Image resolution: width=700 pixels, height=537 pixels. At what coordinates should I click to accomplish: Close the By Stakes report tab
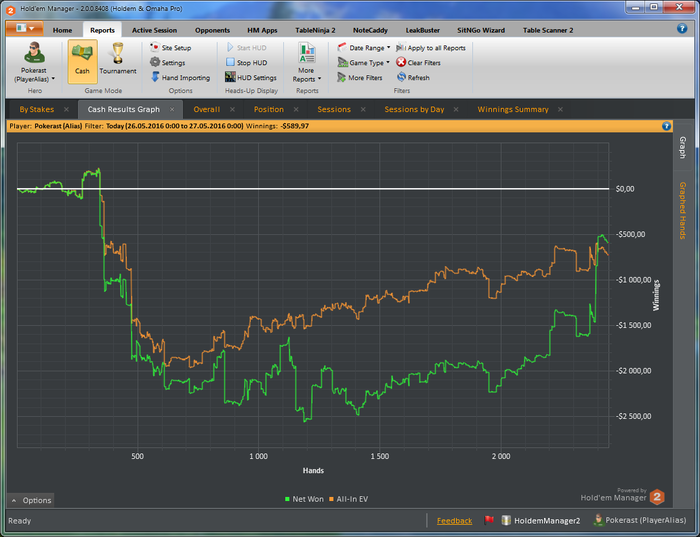66,109
